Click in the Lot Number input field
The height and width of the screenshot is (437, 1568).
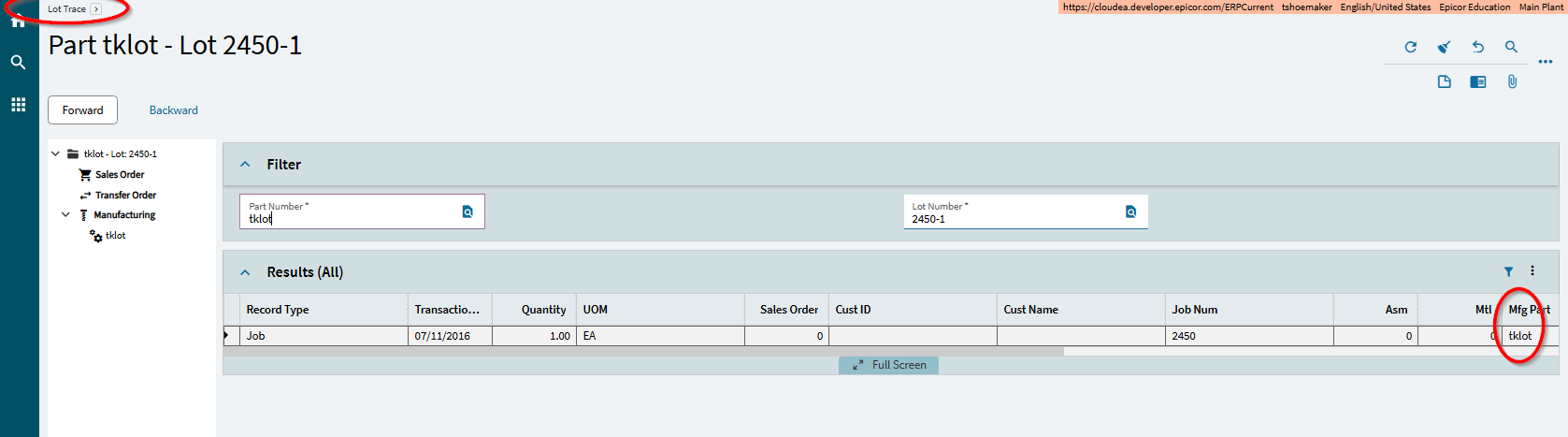click(1014, 219)
